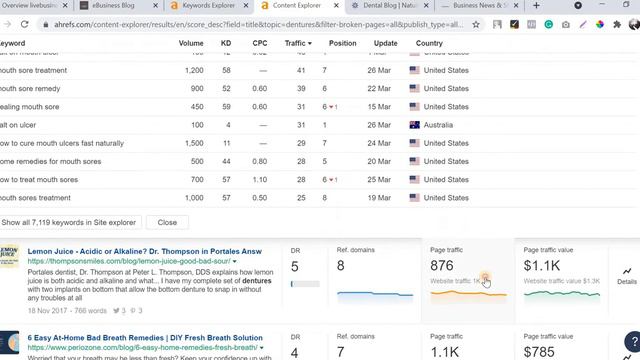Sort by the Traffic column dropdown
640x360 pixels.
click(298, 43)
